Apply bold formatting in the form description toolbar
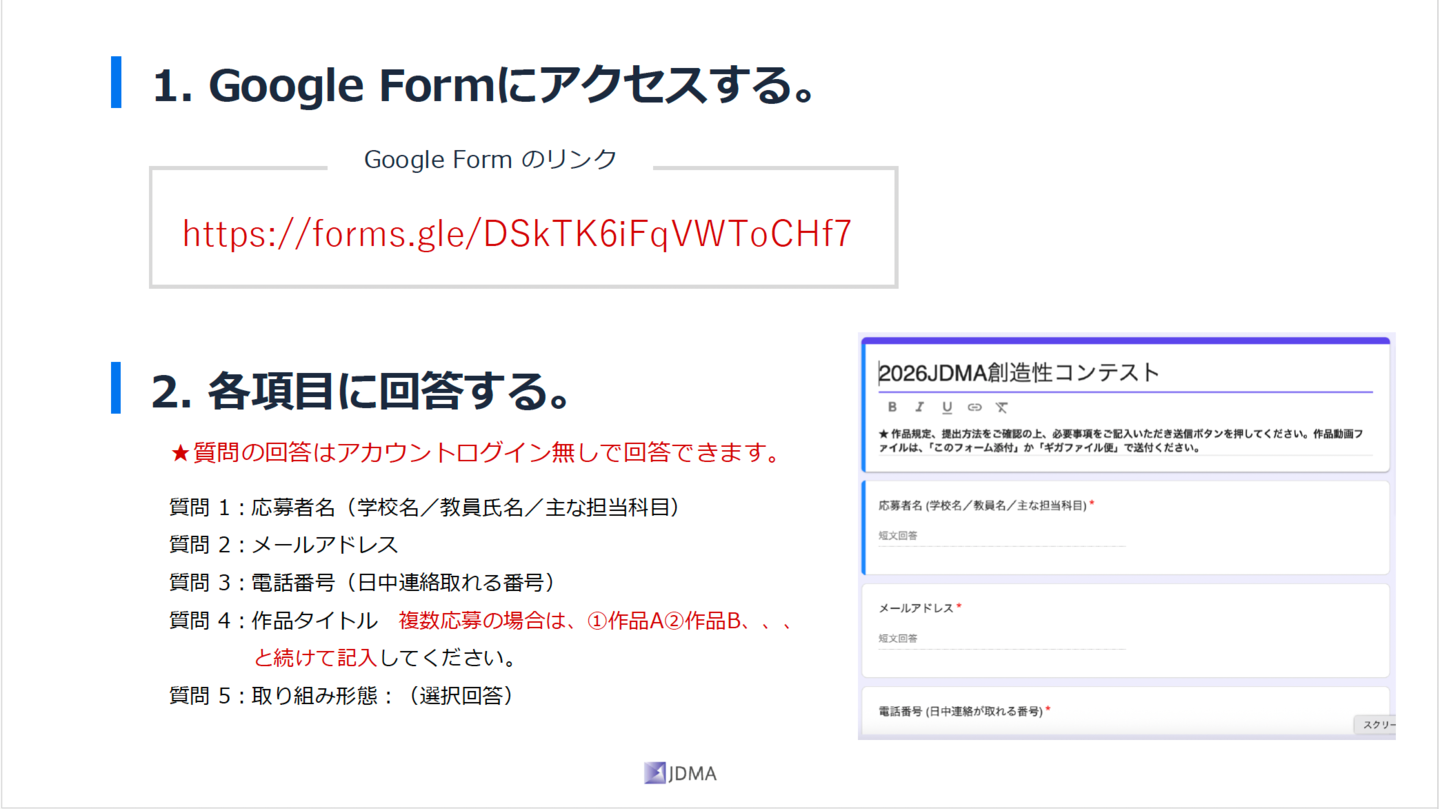The width and height of the screenshot is (1440, 809). (892, 407)
